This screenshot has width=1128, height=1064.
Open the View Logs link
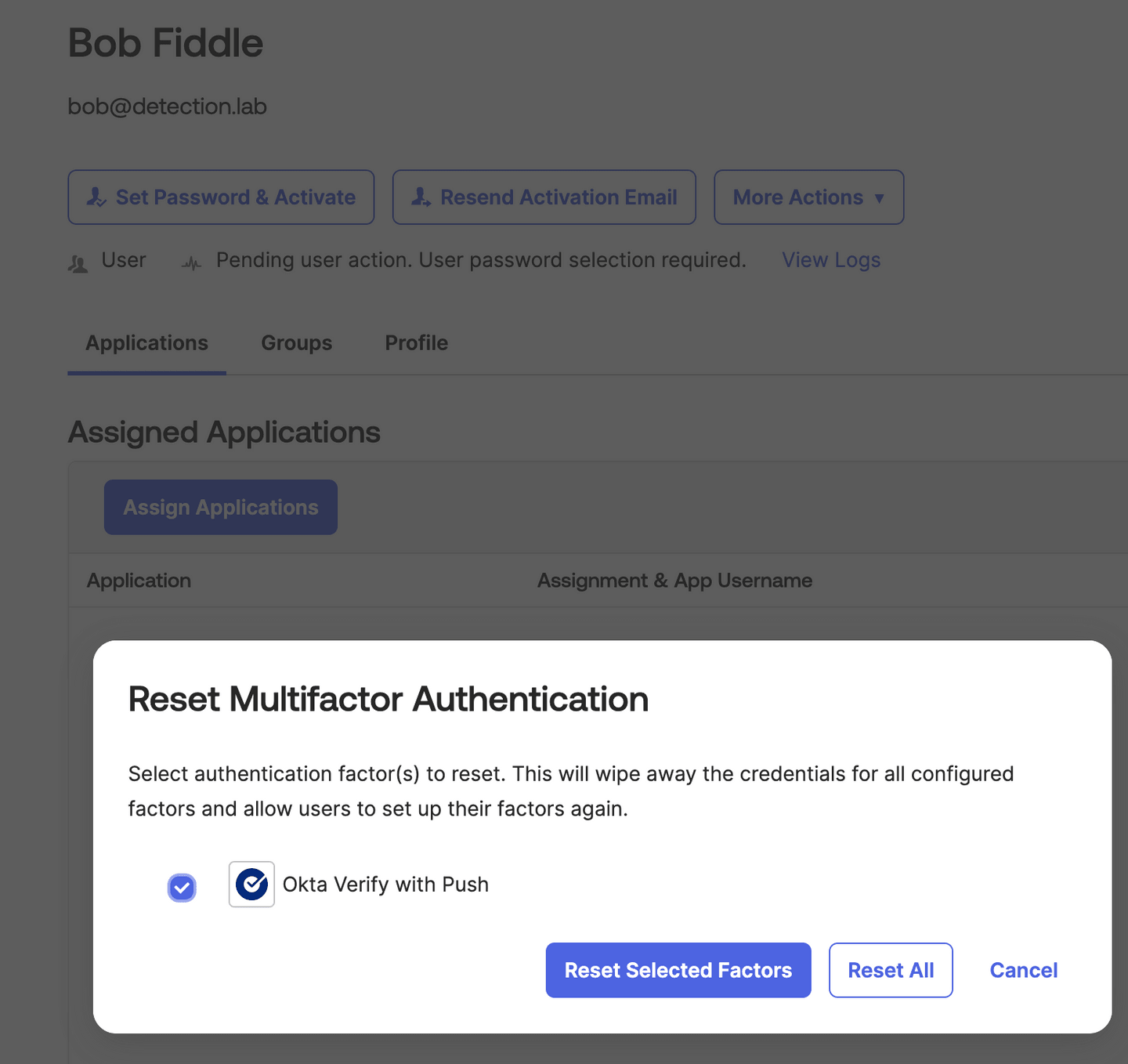pos(830,260)
